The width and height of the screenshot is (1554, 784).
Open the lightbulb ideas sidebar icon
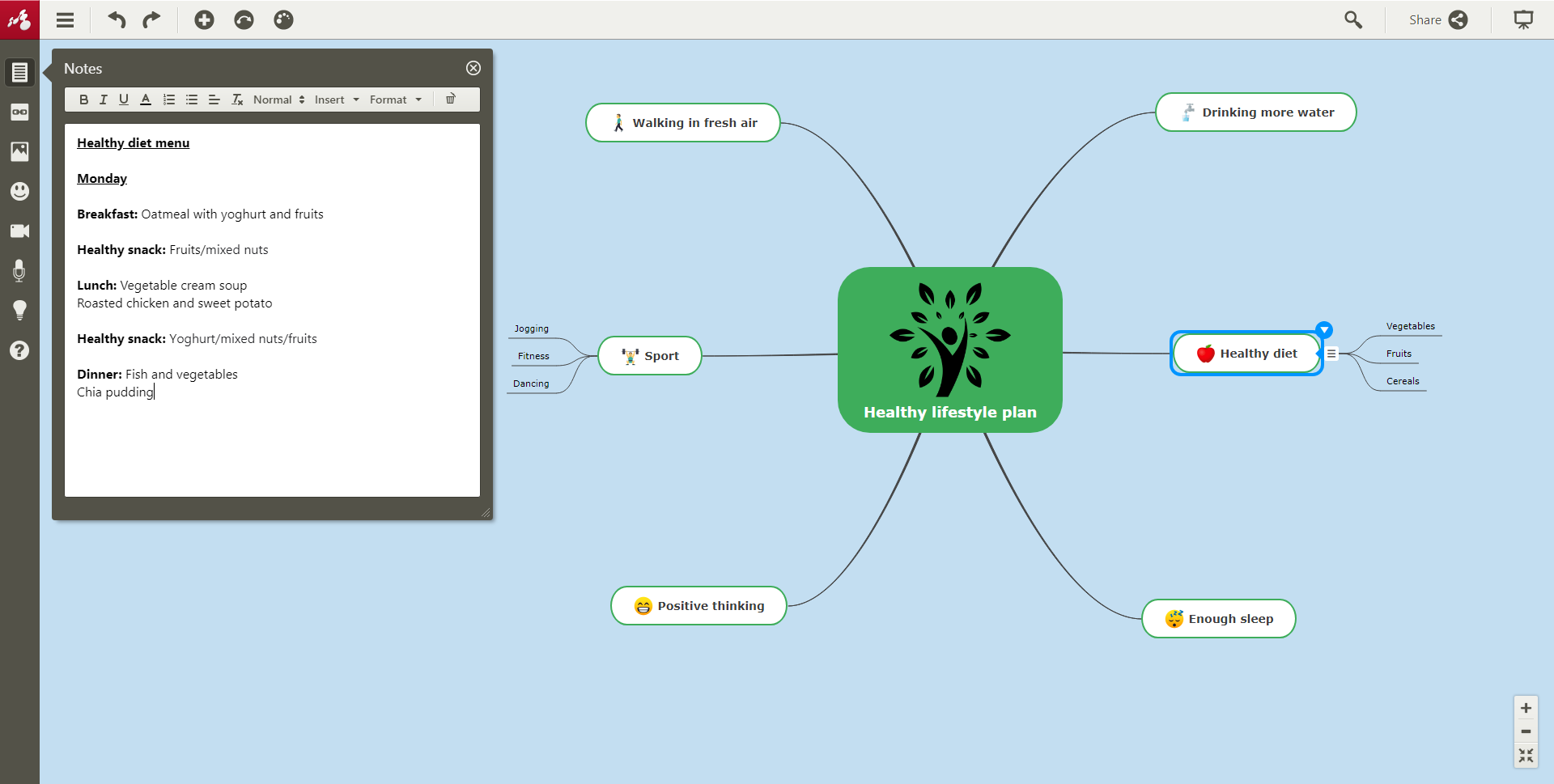click(19, 310)
